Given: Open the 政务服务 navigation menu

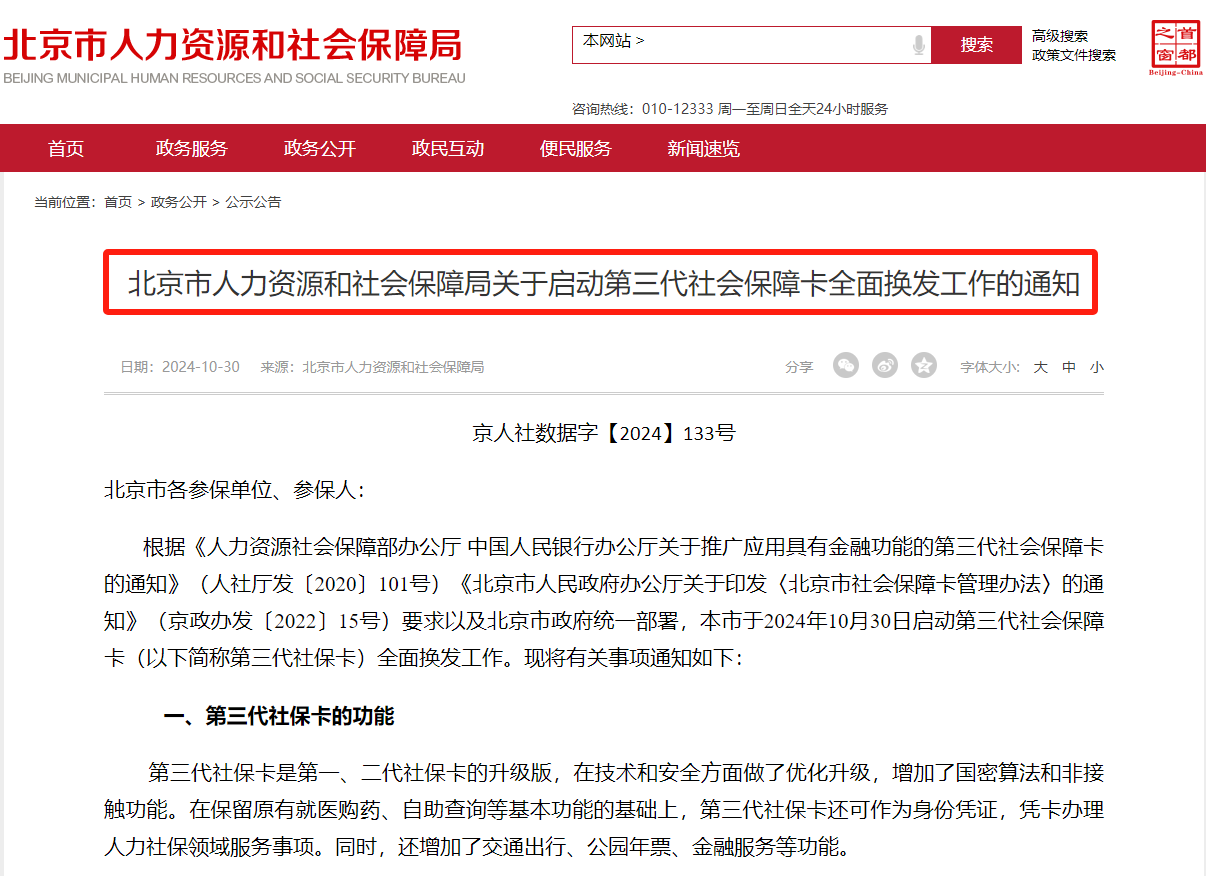Looking at the screenshot, I should tap(192, 149).
